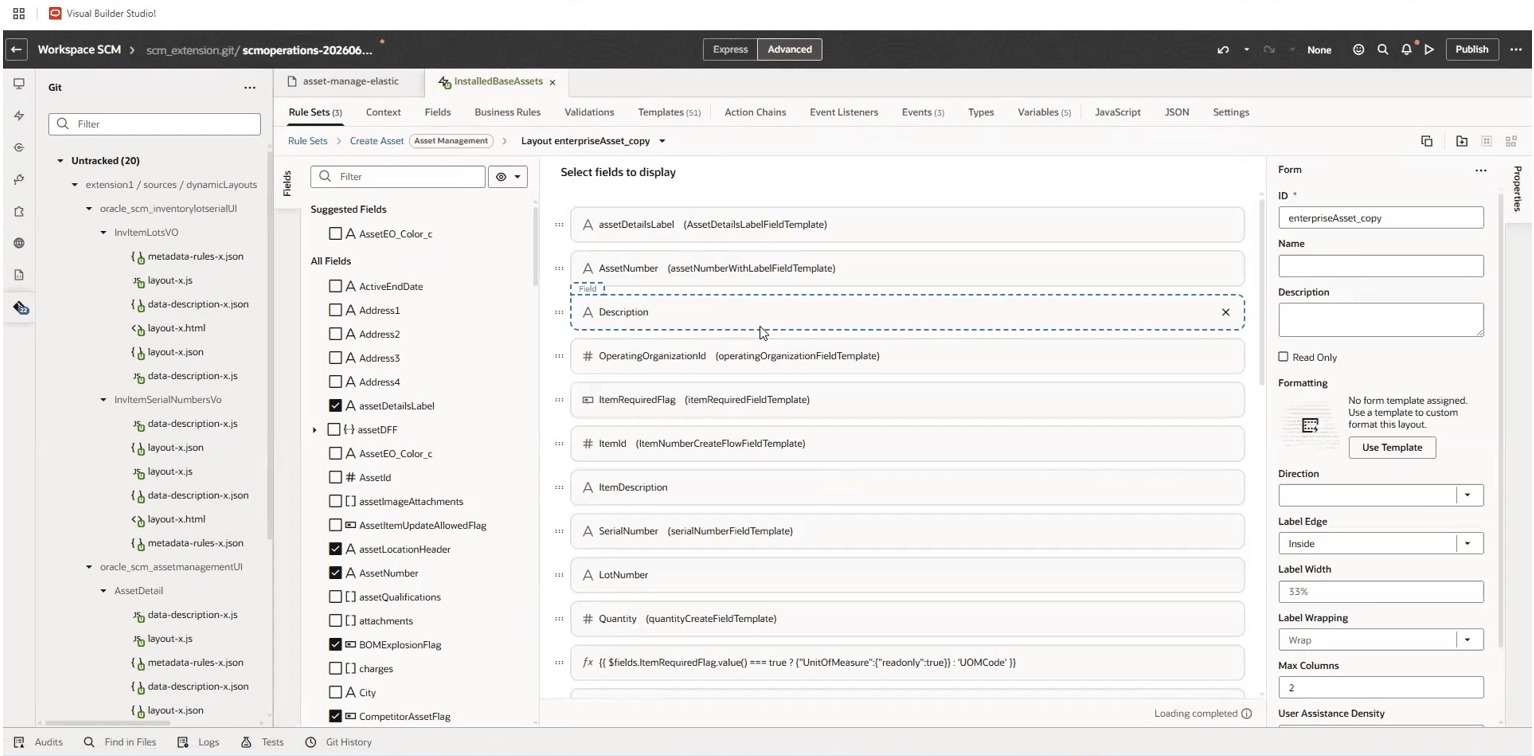The width and height of the screenshot is (1534, 756).
Task: Close the InstalledBaseAssets tab
Action: [x=552, y=82]
